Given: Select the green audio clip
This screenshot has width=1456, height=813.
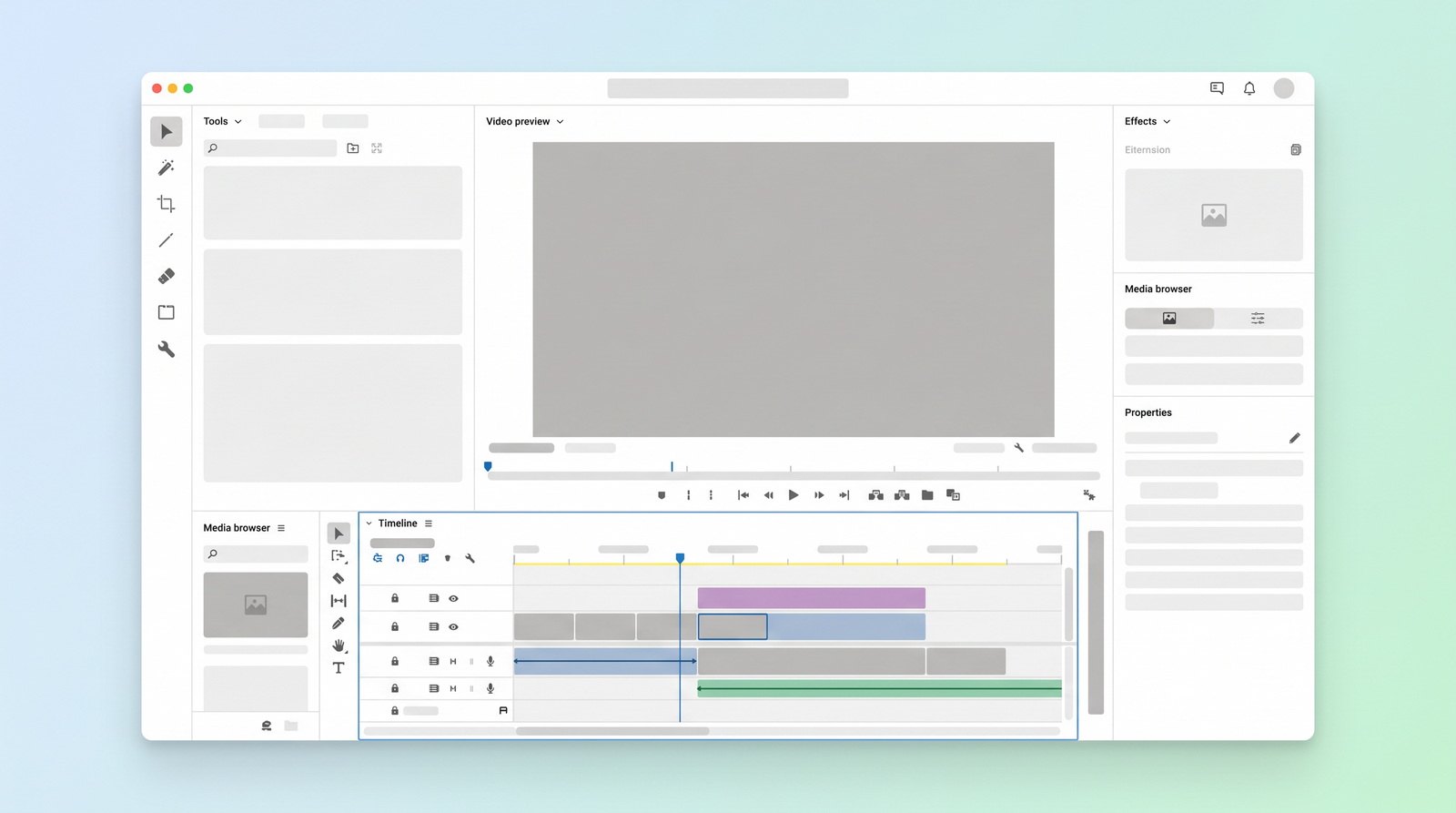Looking at the screenshot, I should point(880,688).
